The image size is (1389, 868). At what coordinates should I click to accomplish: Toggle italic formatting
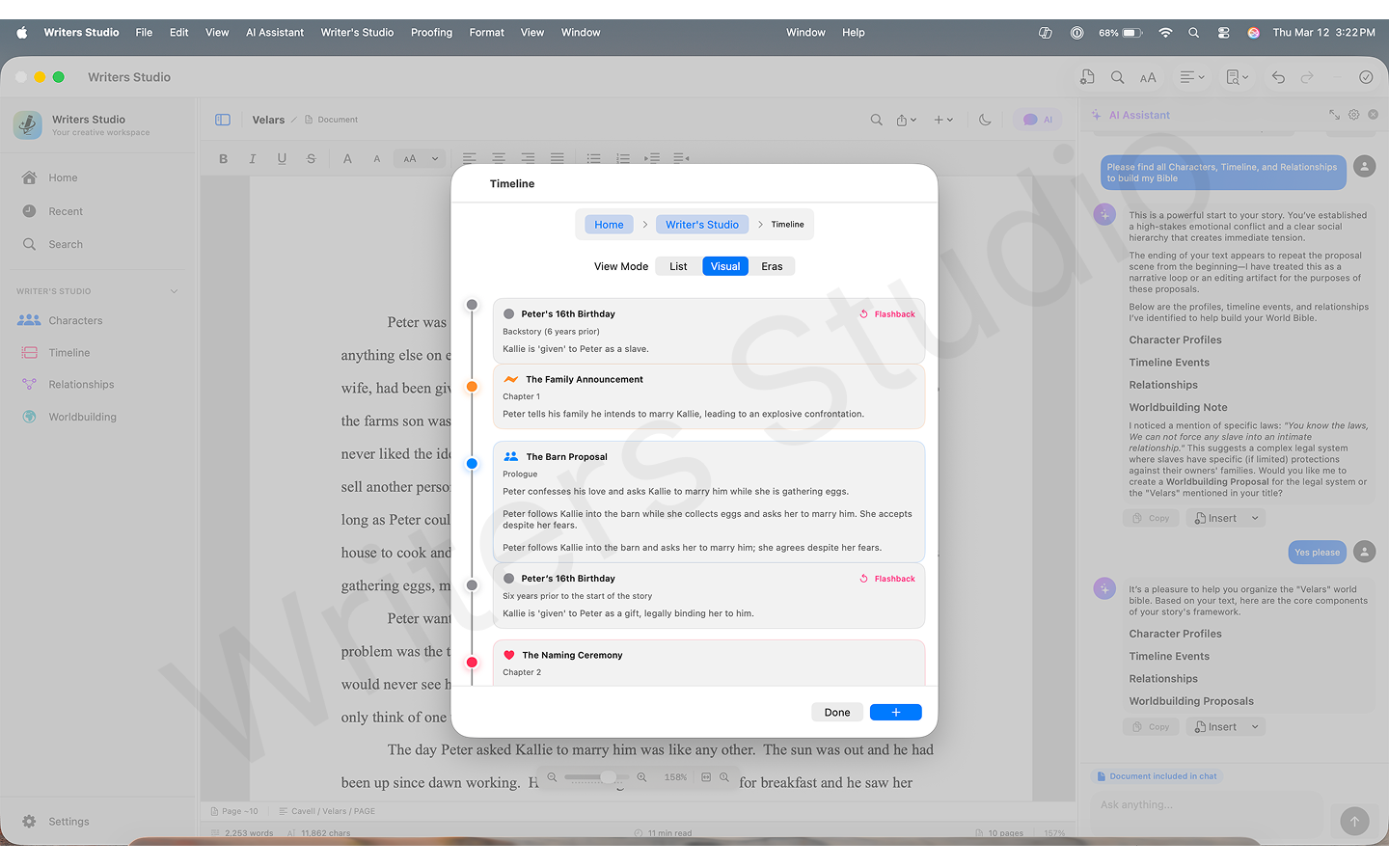[x=253, y=158]
